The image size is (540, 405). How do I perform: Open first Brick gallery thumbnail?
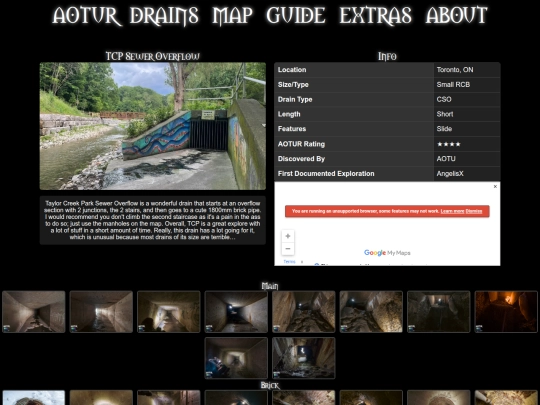click(34, 398)
